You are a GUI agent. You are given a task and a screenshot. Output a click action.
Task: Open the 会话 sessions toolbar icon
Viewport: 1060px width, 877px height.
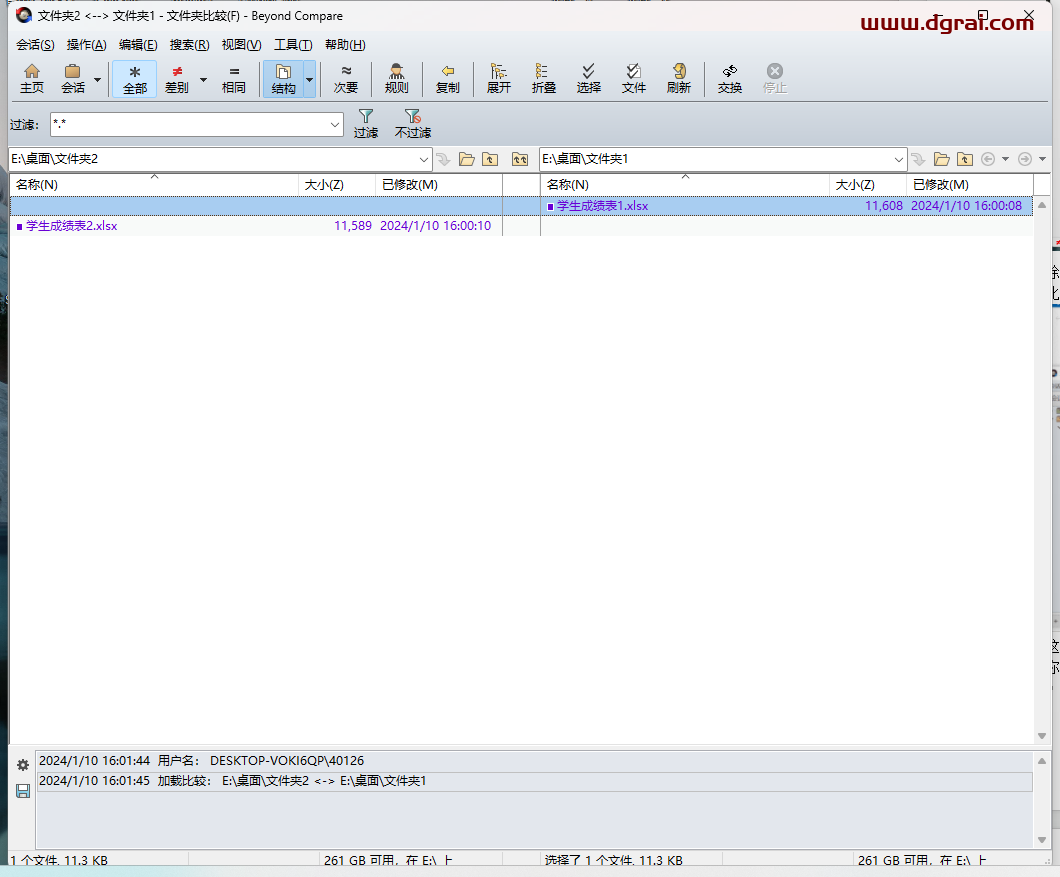tap(73, 78)
